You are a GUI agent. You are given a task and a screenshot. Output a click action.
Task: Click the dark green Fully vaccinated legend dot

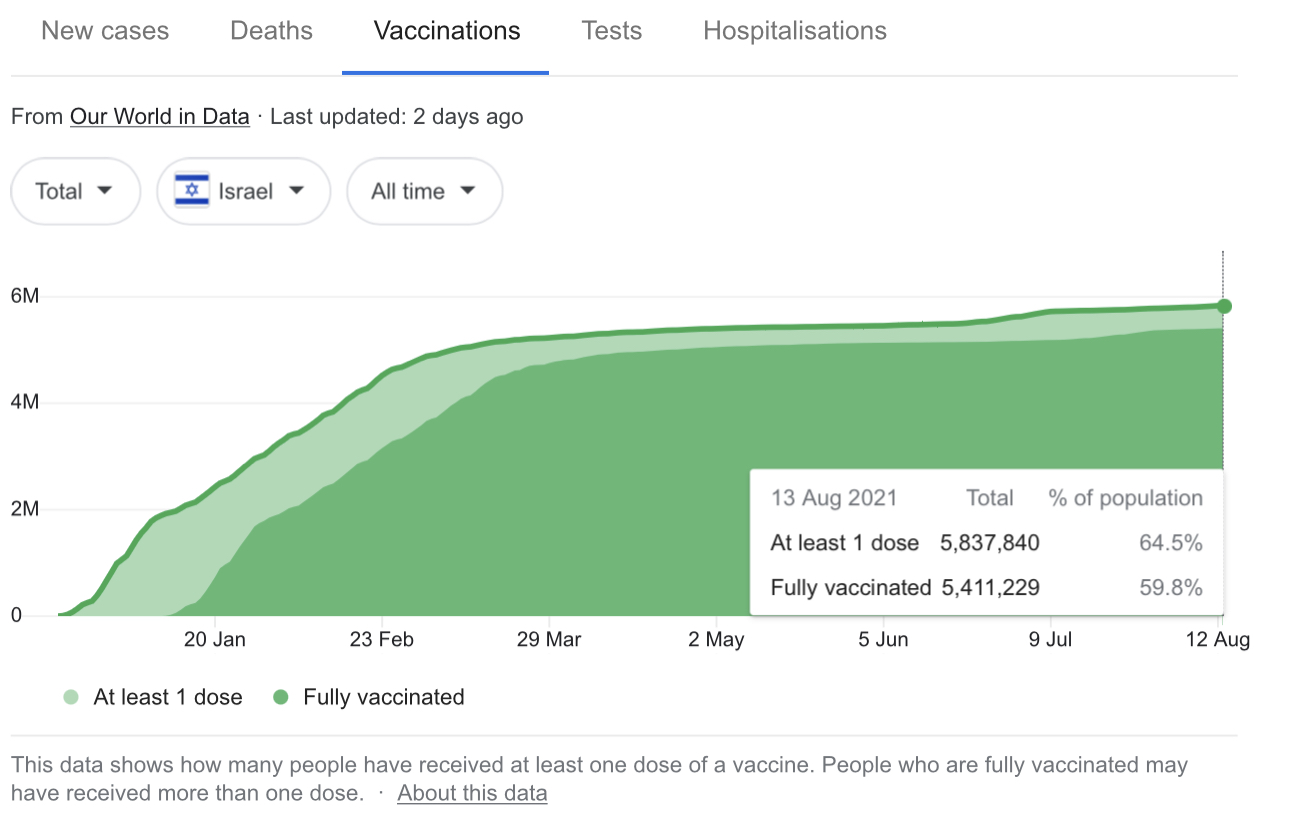[x=281, y=697]
